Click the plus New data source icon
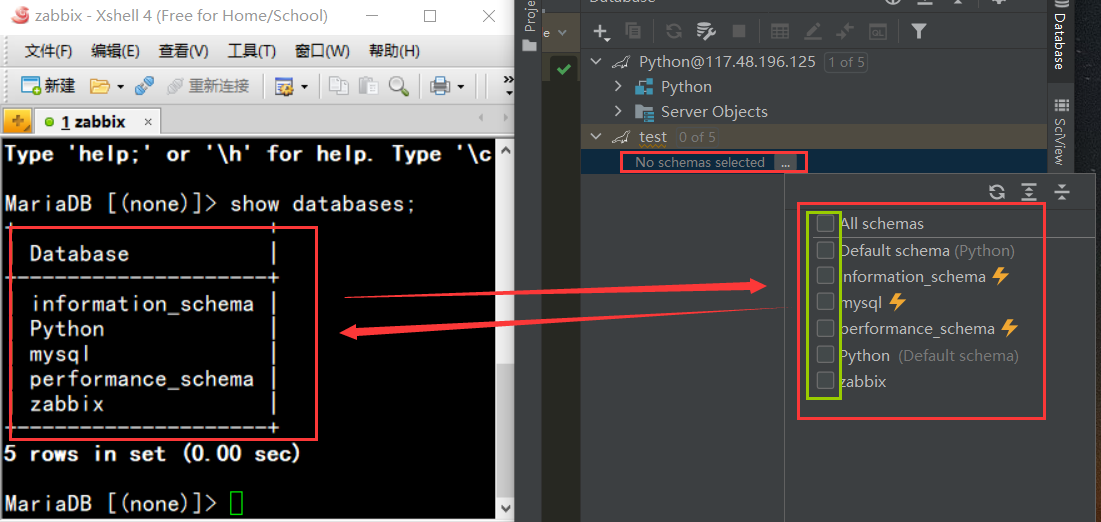Viewport: 1101px width, 522px height. [x=600, y=31]
